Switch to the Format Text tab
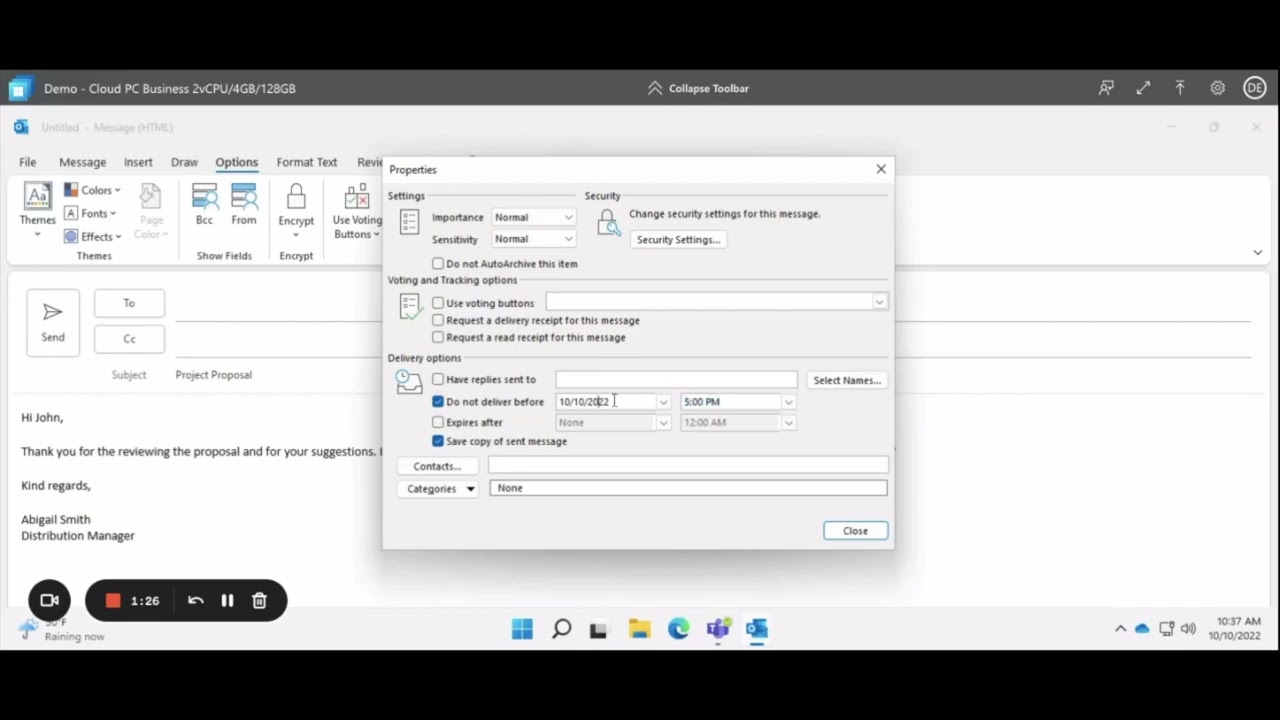The height and width of the screenshot is (720, 1280). coord(307,162)
